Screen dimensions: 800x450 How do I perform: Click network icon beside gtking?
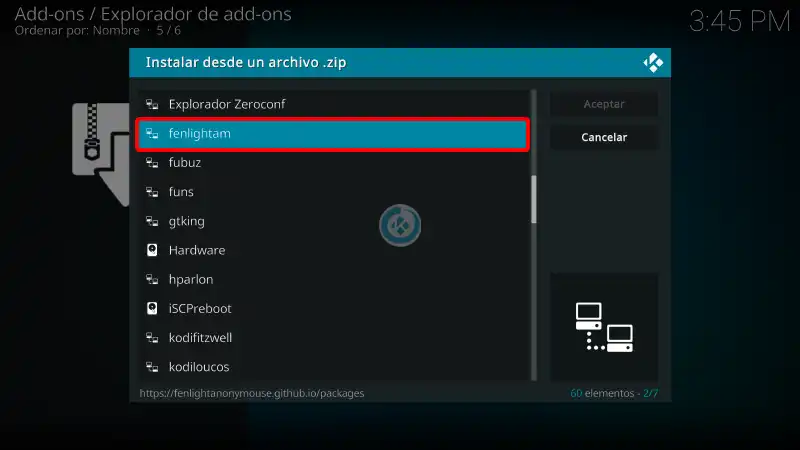(152, 221)
